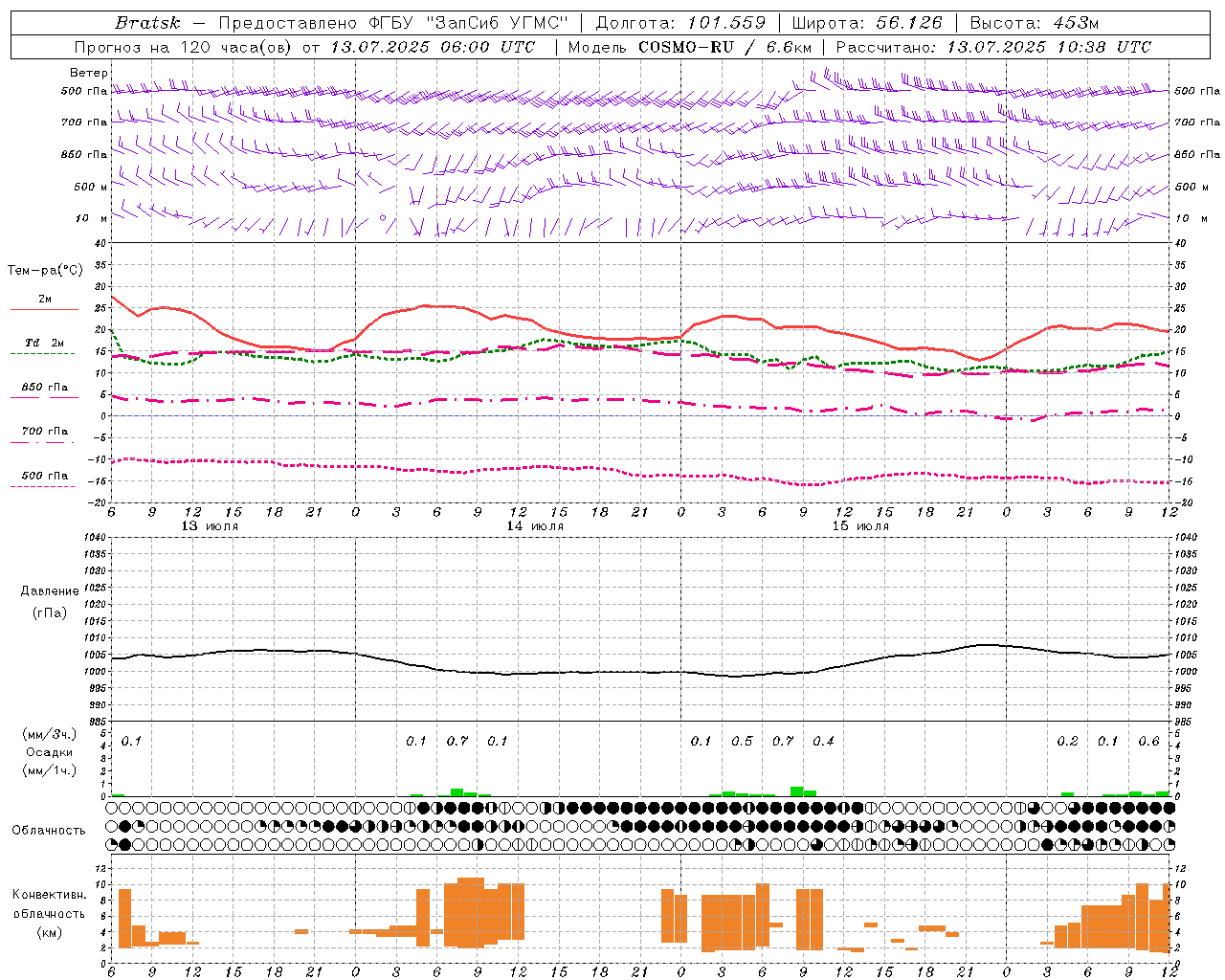The width and height of the screenshot is (1225, 980).
Task: Click the "(км)" convective cloud unit label
Action: pos(50,932)
